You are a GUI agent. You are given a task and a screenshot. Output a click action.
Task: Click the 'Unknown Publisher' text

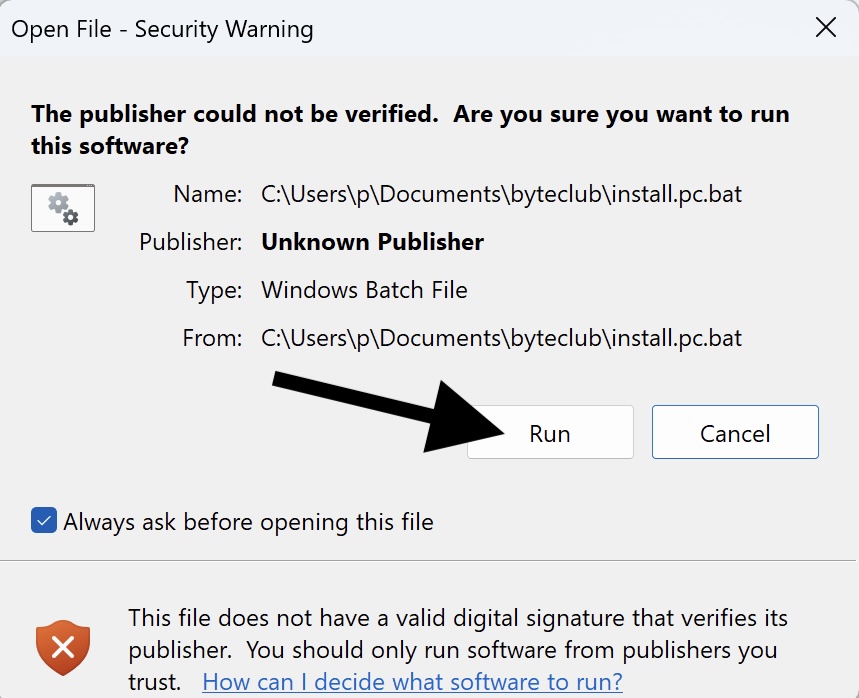click(x=372, y=242)
